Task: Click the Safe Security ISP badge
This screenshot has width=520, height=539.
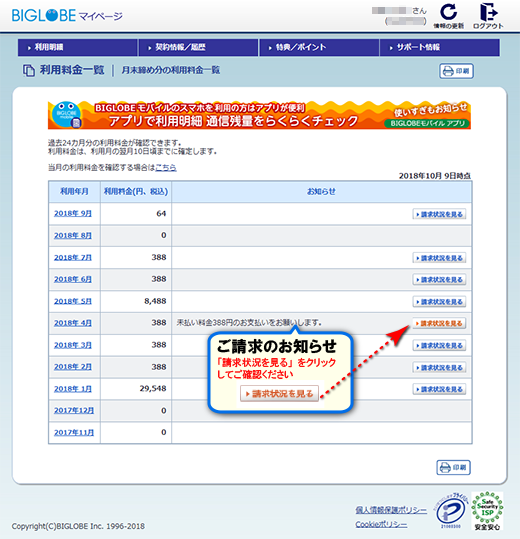Action: [487, 511]
